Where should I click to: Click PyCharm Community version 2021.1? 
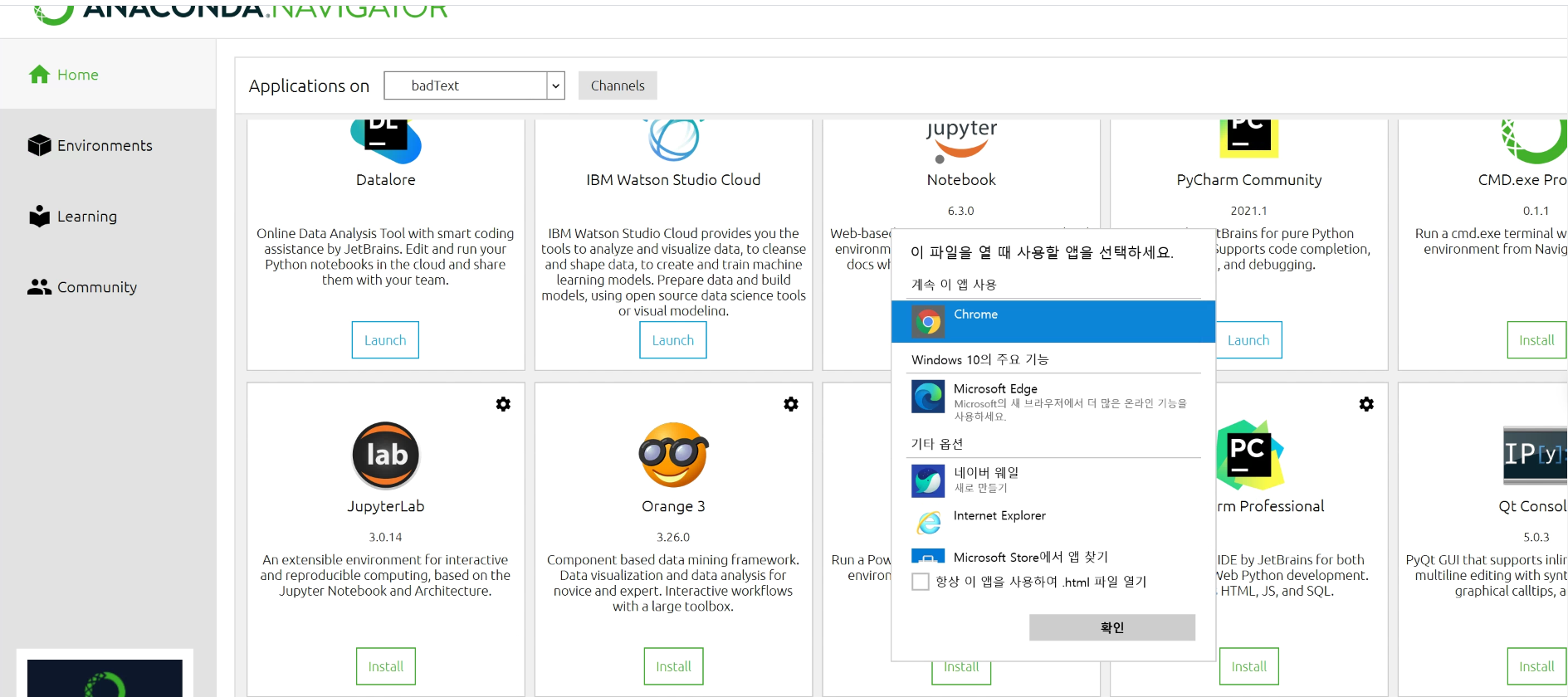pos(1248,211)
